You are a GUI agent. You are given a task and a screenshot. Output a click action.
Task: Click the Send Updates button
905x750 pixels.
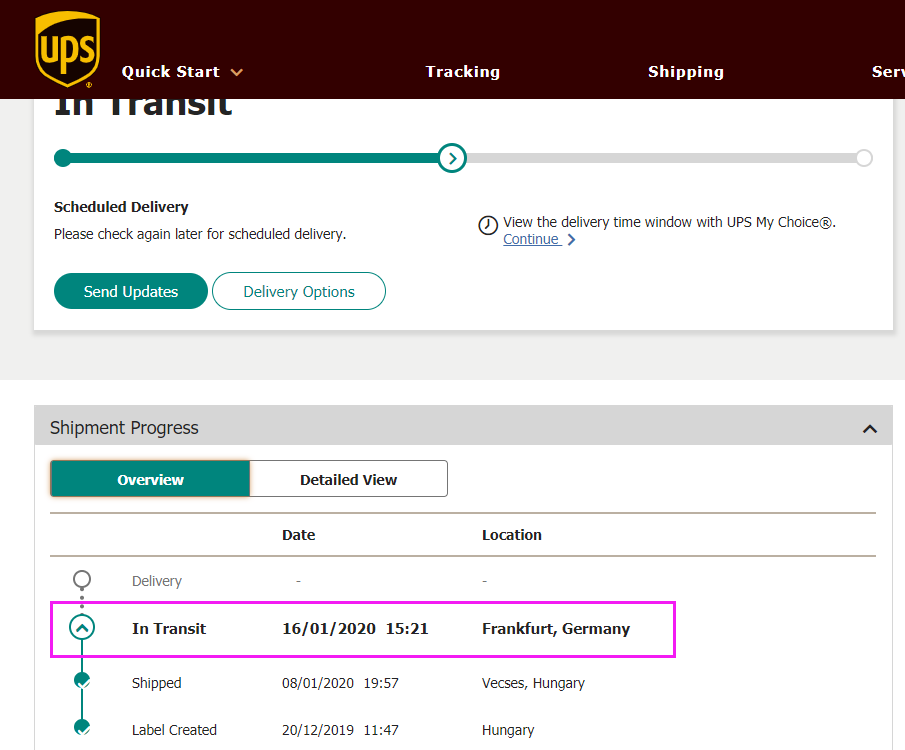(131, 291)
